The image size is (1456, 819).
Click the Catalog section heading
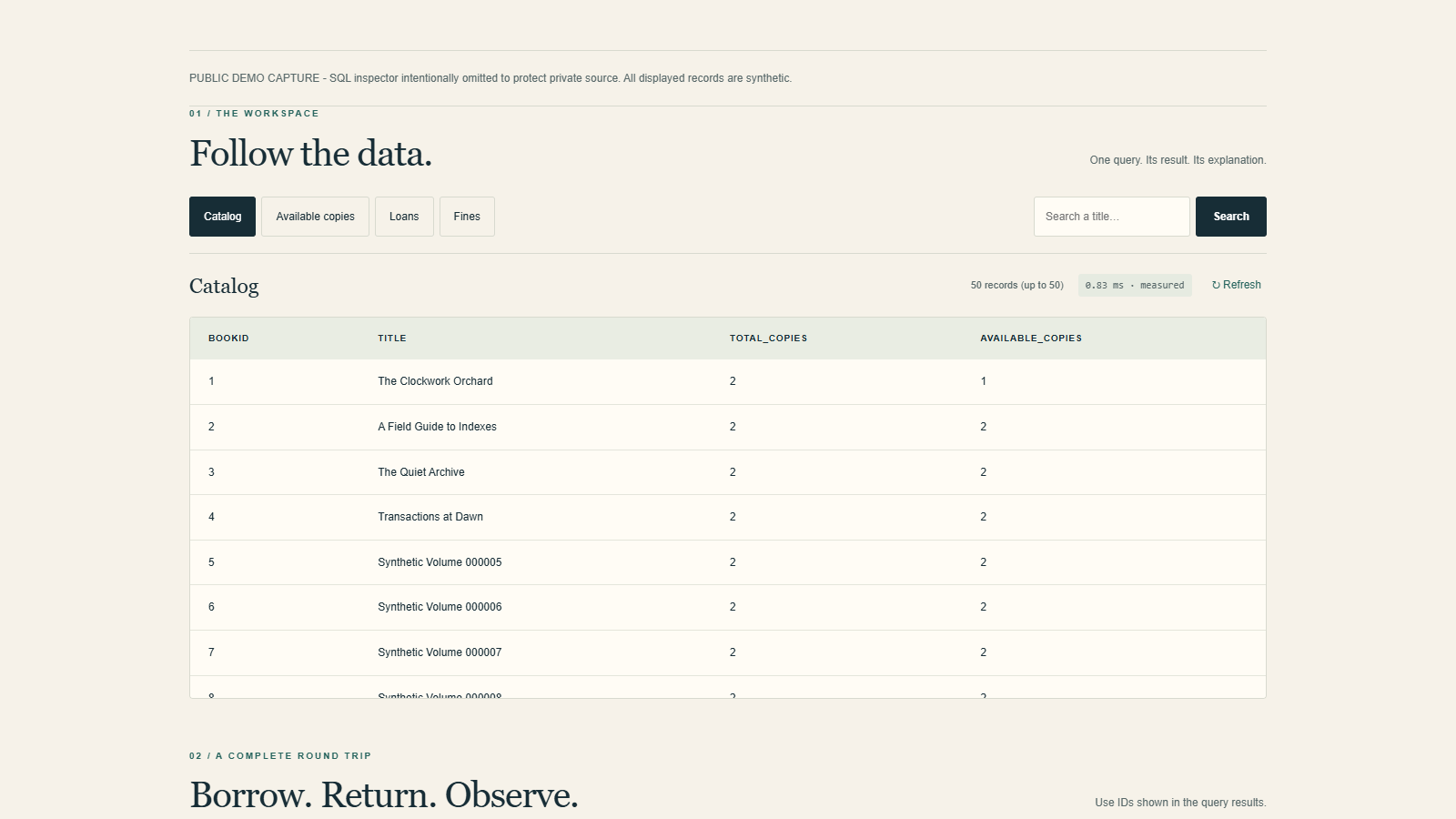click(224, 286)
